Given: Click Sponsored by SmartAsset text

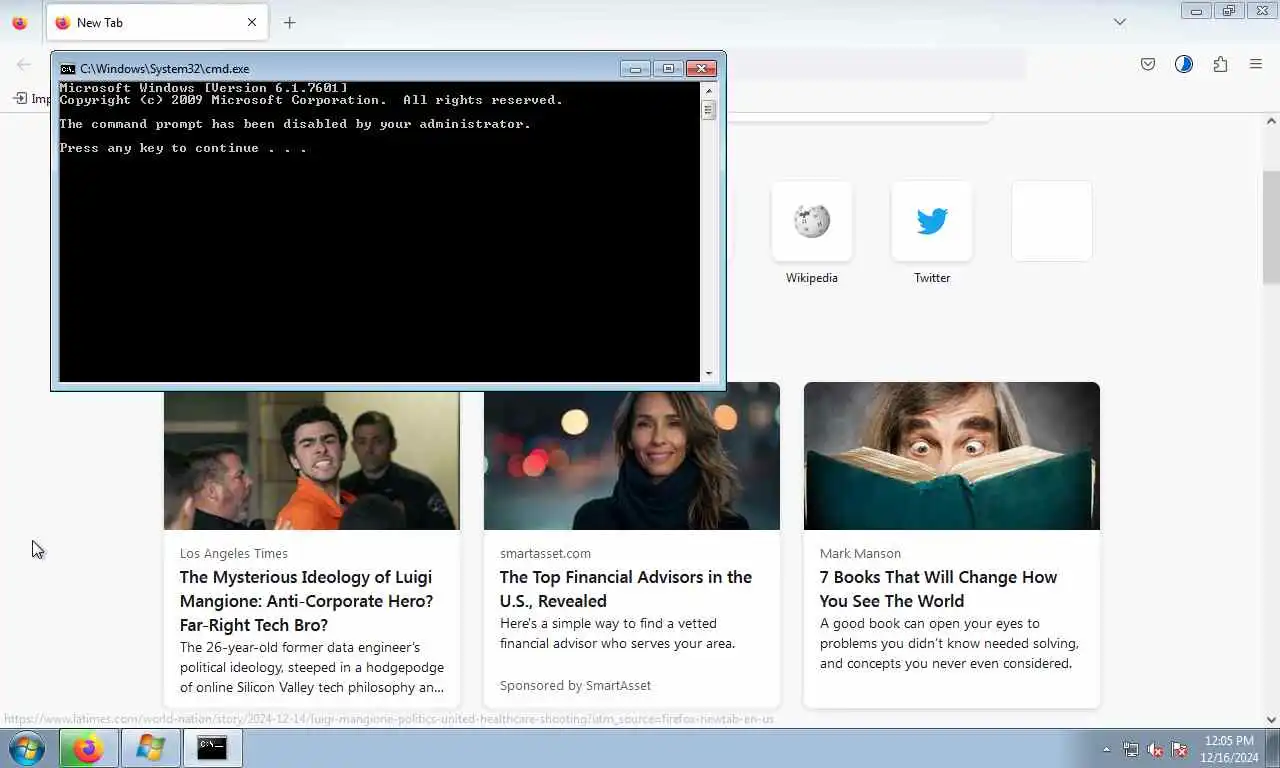Looking at the screenshot, I should pos(575,685).
